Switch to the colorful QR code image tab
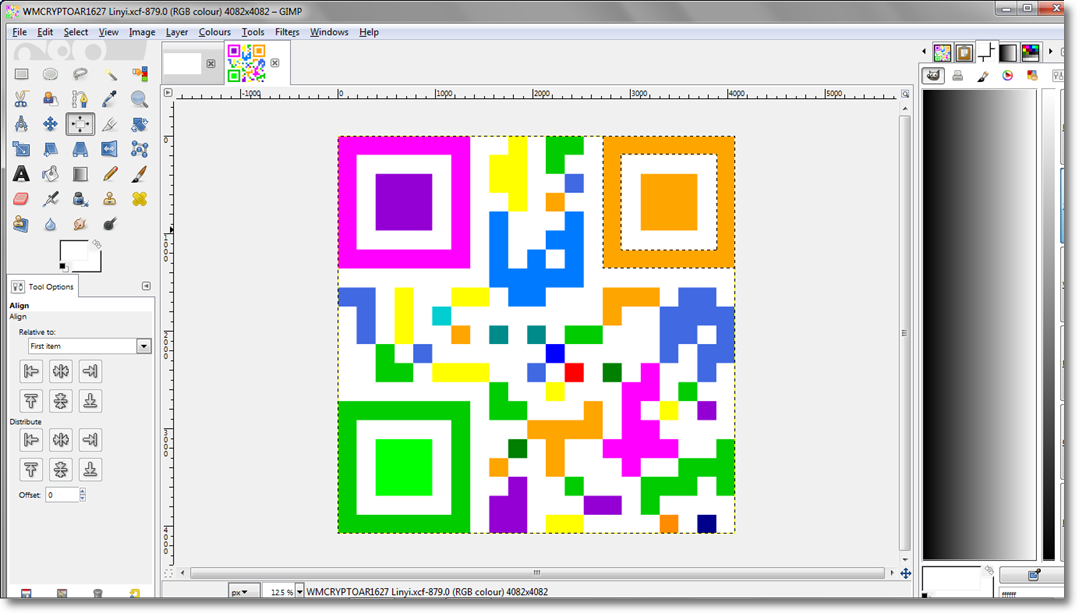 (246, 63)
